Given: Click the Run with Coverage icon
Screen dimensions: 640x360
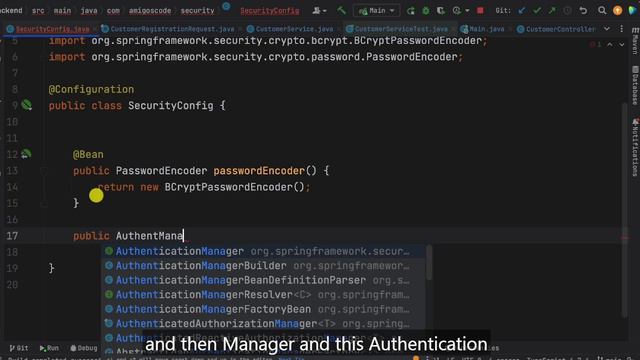Looking at the screenshot, I should pyautogui.click(x=441, y=11).
